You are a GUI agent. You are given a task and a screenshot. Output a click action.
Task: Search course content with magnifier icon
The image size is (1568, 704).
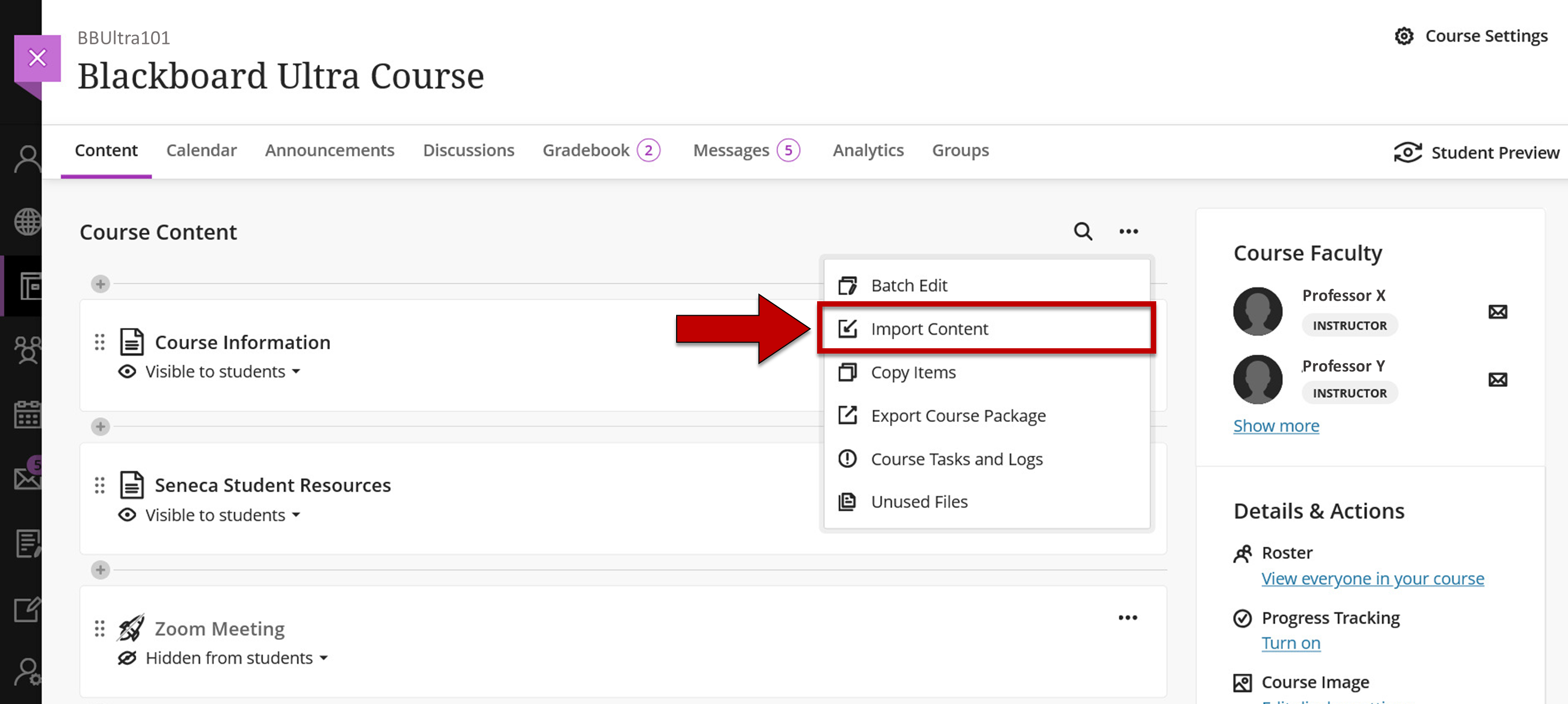(x=1082, y=231)
